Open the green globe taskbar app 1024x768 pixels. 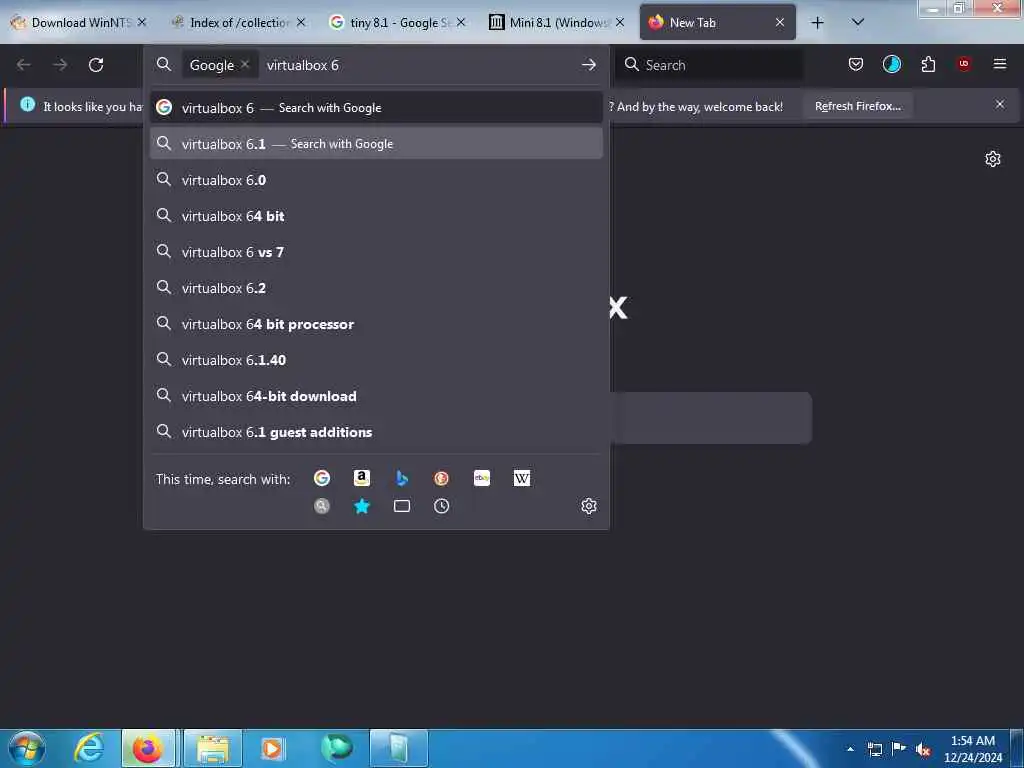pos(337,748)
